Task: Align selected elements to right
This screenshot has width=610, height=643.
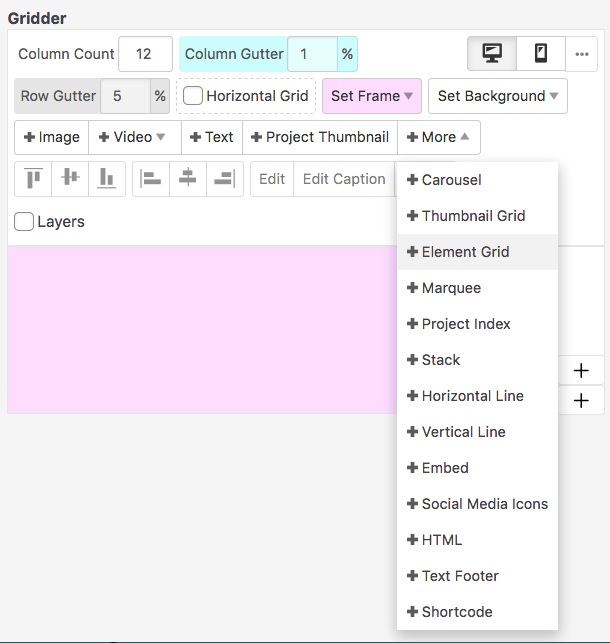Action: 225,179
